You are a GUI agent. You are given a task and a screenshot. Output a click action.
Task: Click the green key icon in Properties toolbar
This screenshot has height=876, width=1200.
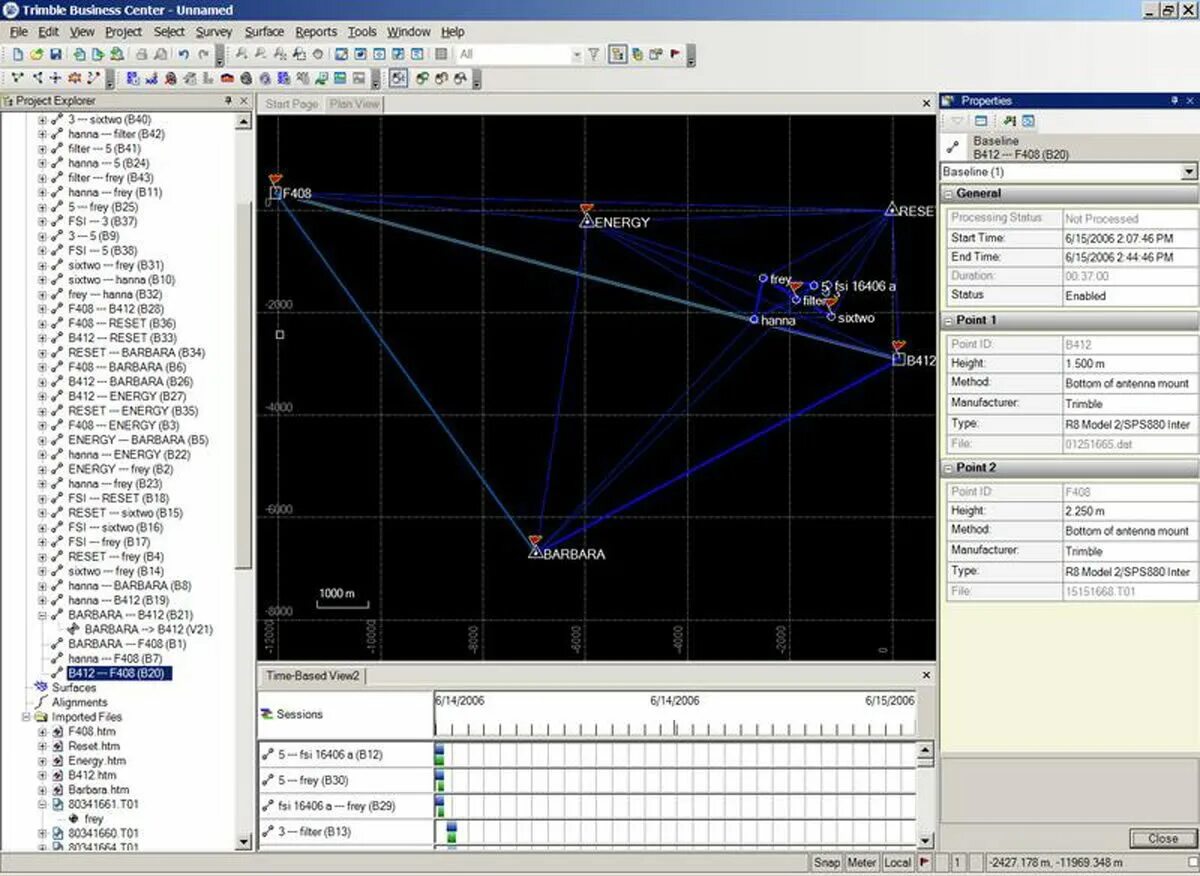[1009, 121]
